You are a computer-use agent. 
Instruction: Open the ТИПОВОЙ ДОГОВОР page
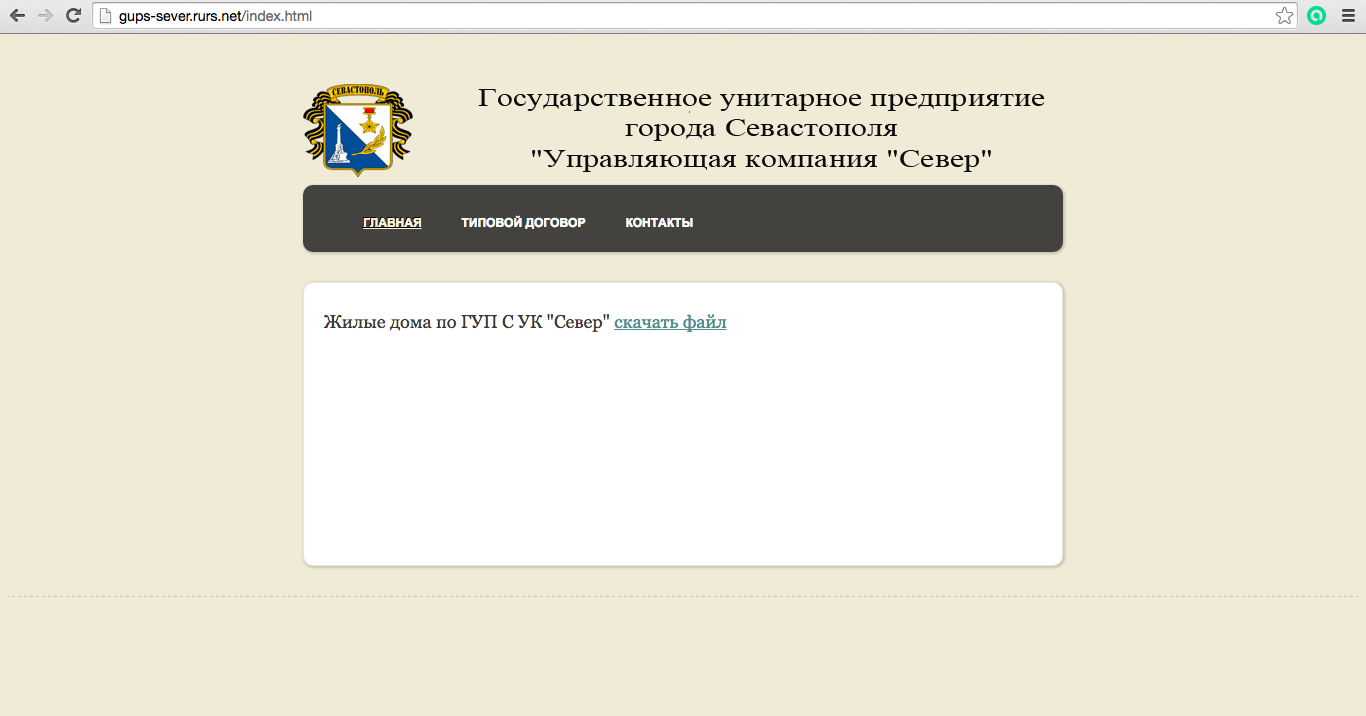point(523,222)
